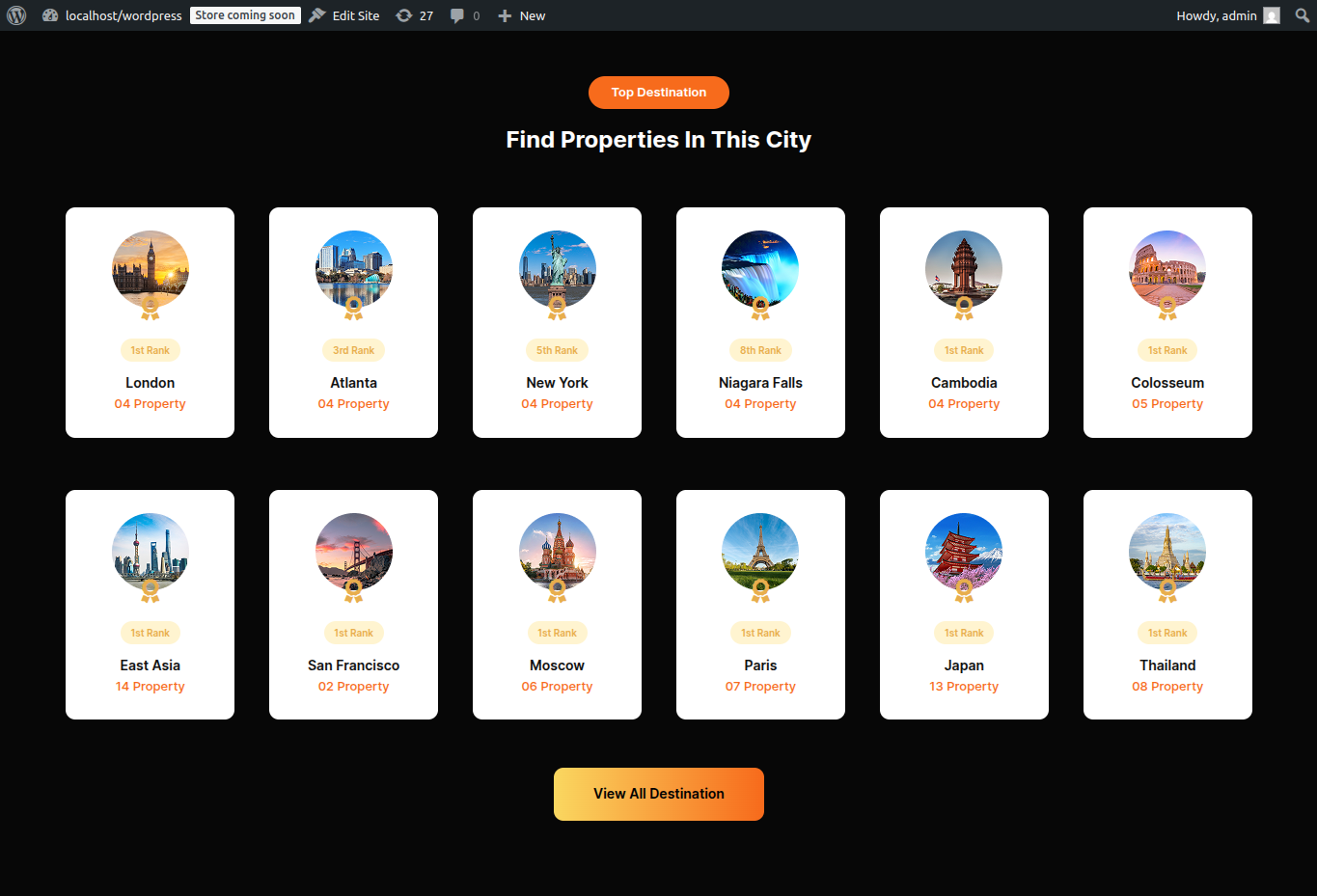The image size is (1317, 896).
Task: Click the 1st Rank badge on Japan
Action: (x=964, y=633)
